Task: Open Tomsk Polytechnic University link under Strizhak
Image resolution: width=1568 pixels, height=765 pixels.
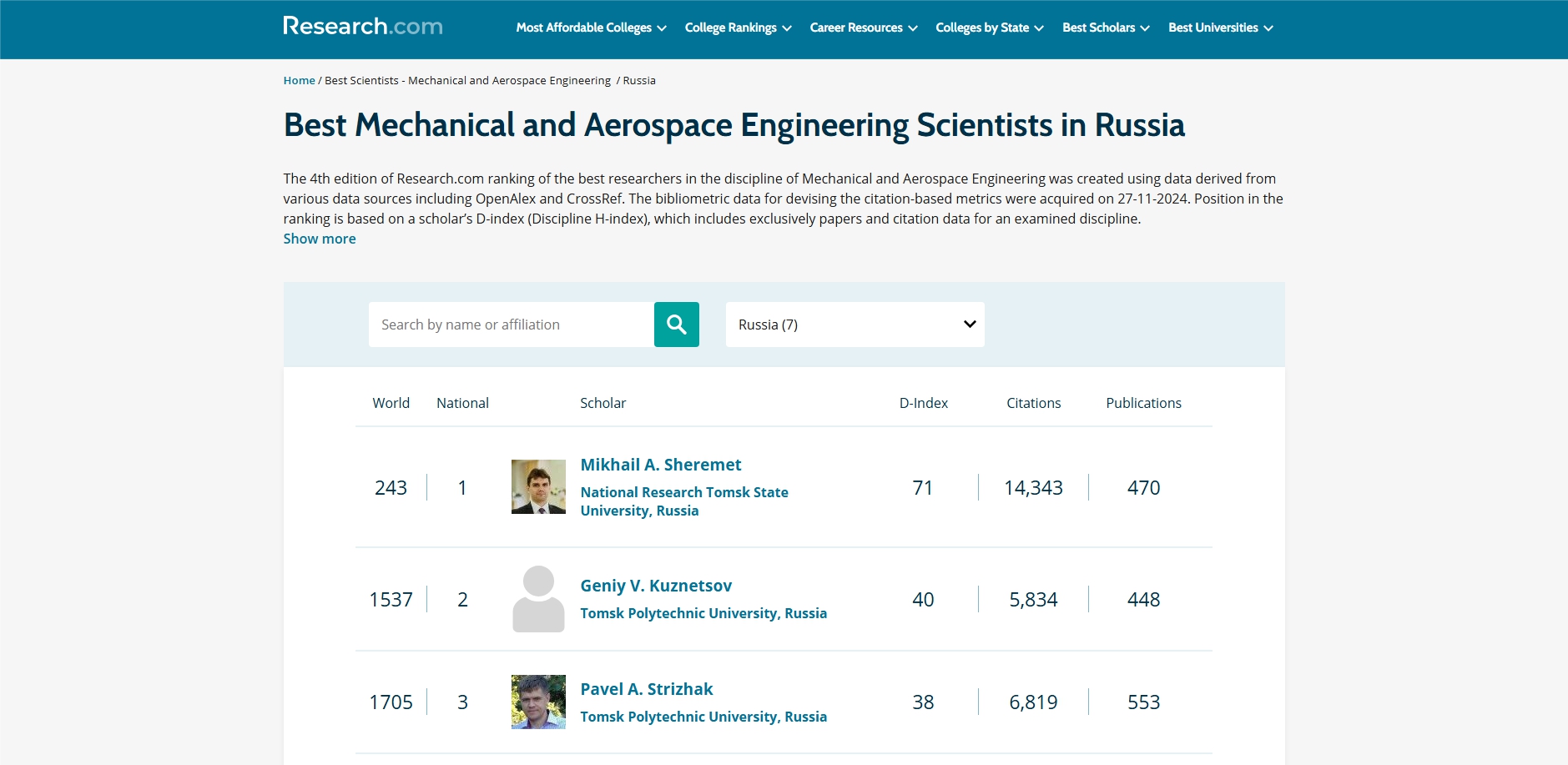Action: 703,717
